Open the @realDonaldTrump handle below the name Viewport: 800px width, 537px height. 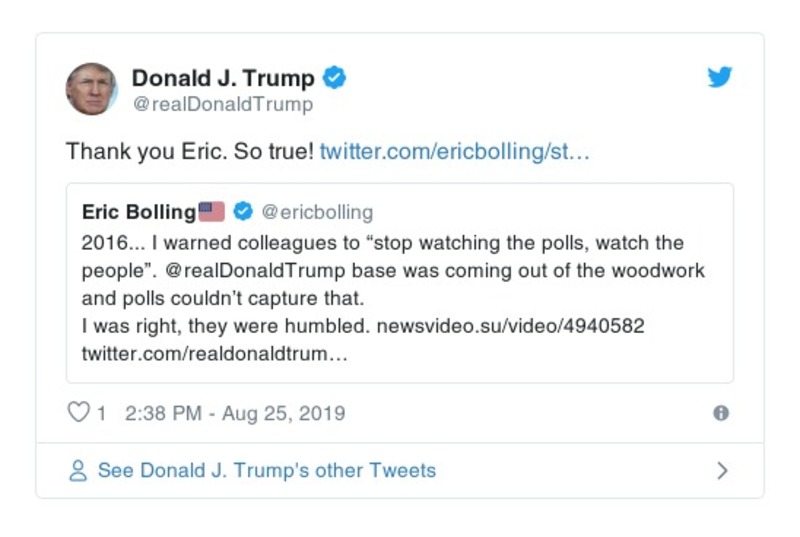pyautogui.click(x=222, y=104)
